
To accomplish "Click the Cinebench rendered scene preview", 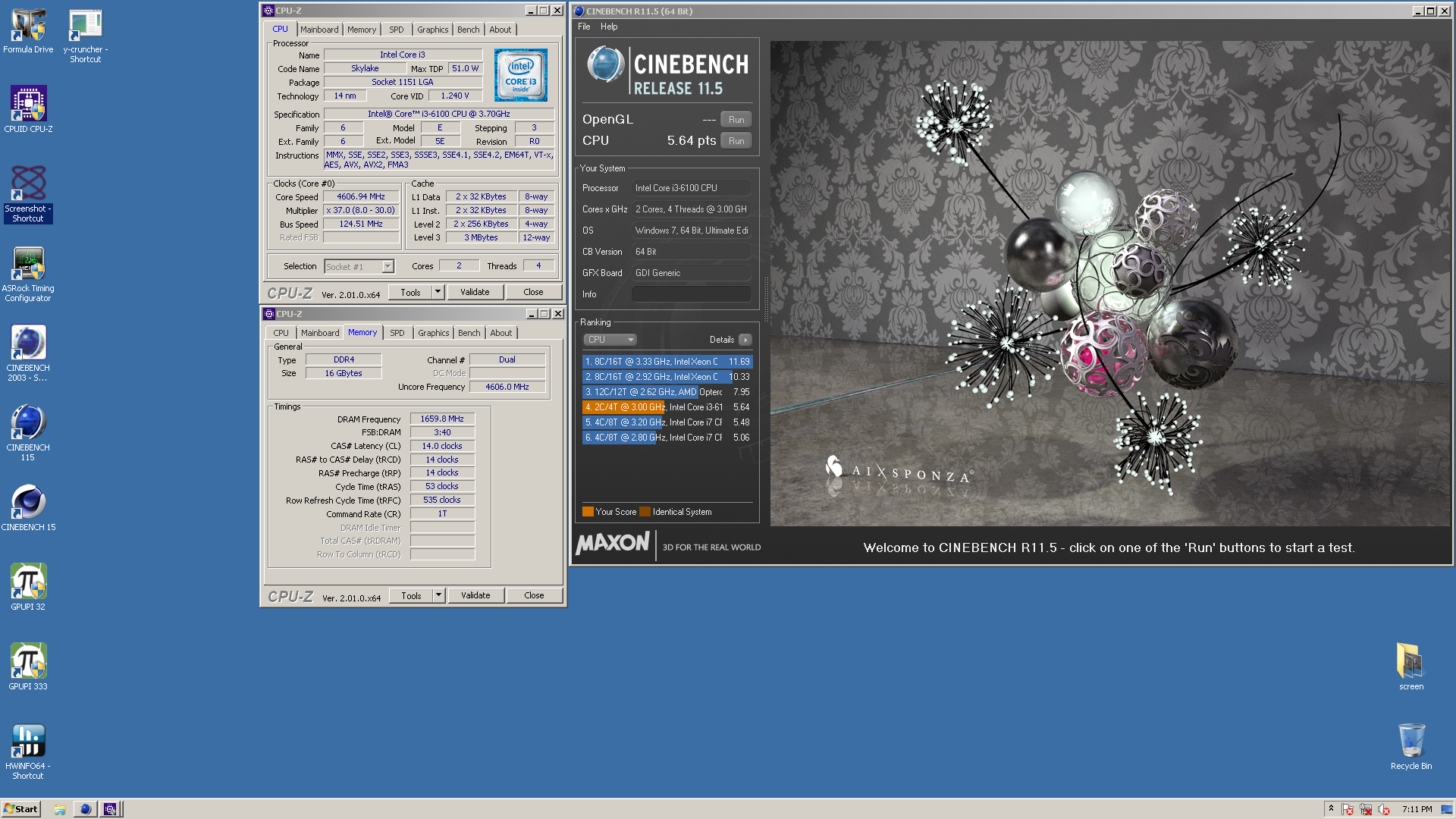I will point(1110,284).
